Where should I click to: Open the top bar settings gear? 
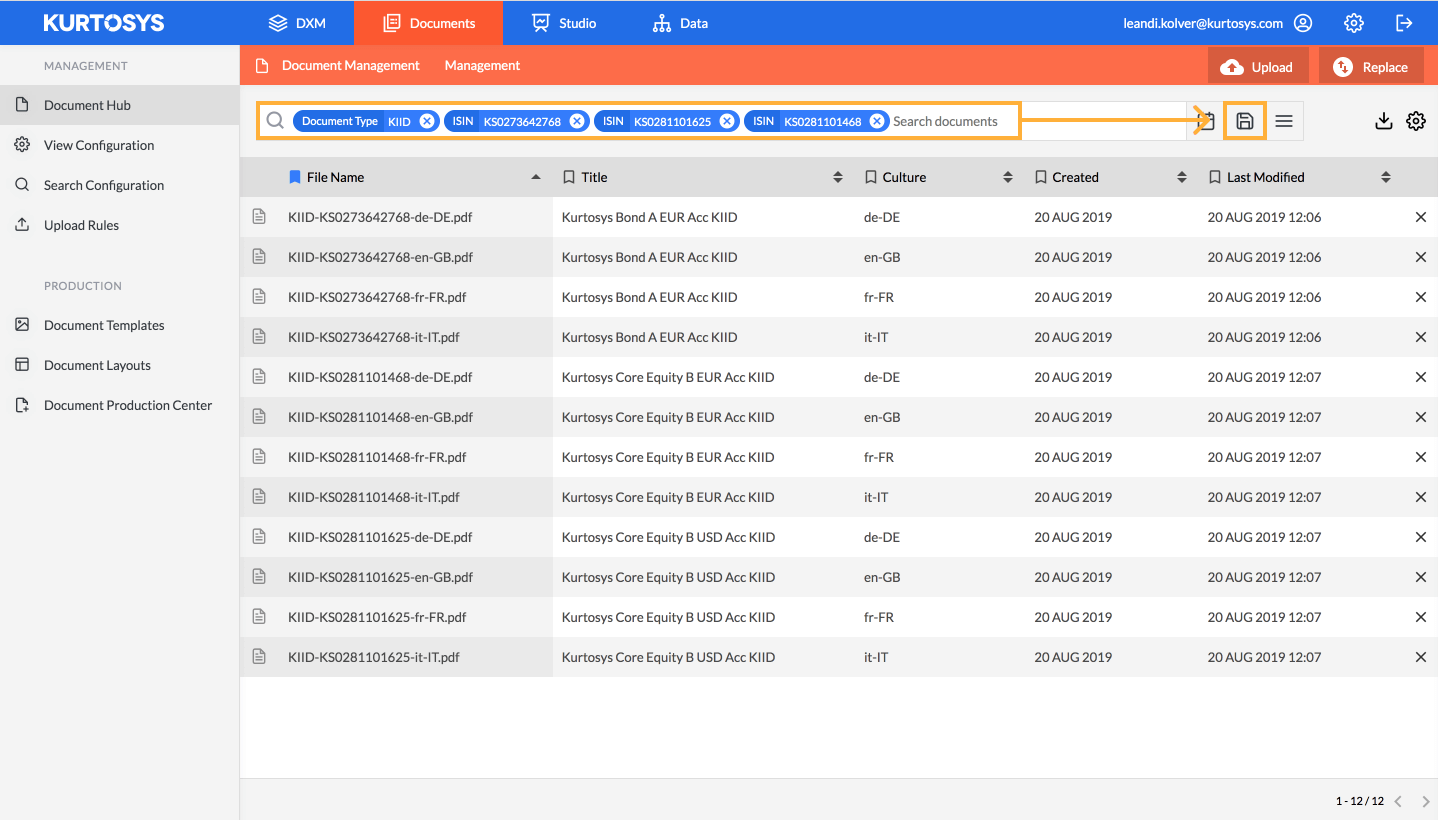pyautogui.click(x=1354, y=23)
